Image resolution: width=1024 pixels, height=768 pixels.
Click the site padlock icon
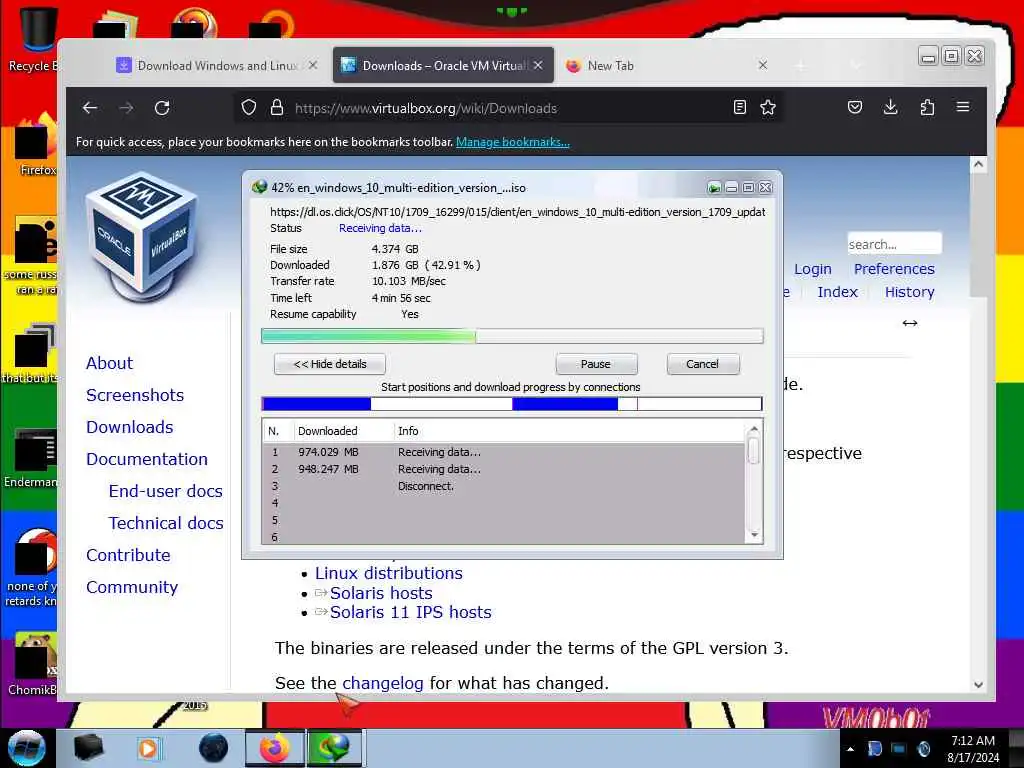coord(277,108)
